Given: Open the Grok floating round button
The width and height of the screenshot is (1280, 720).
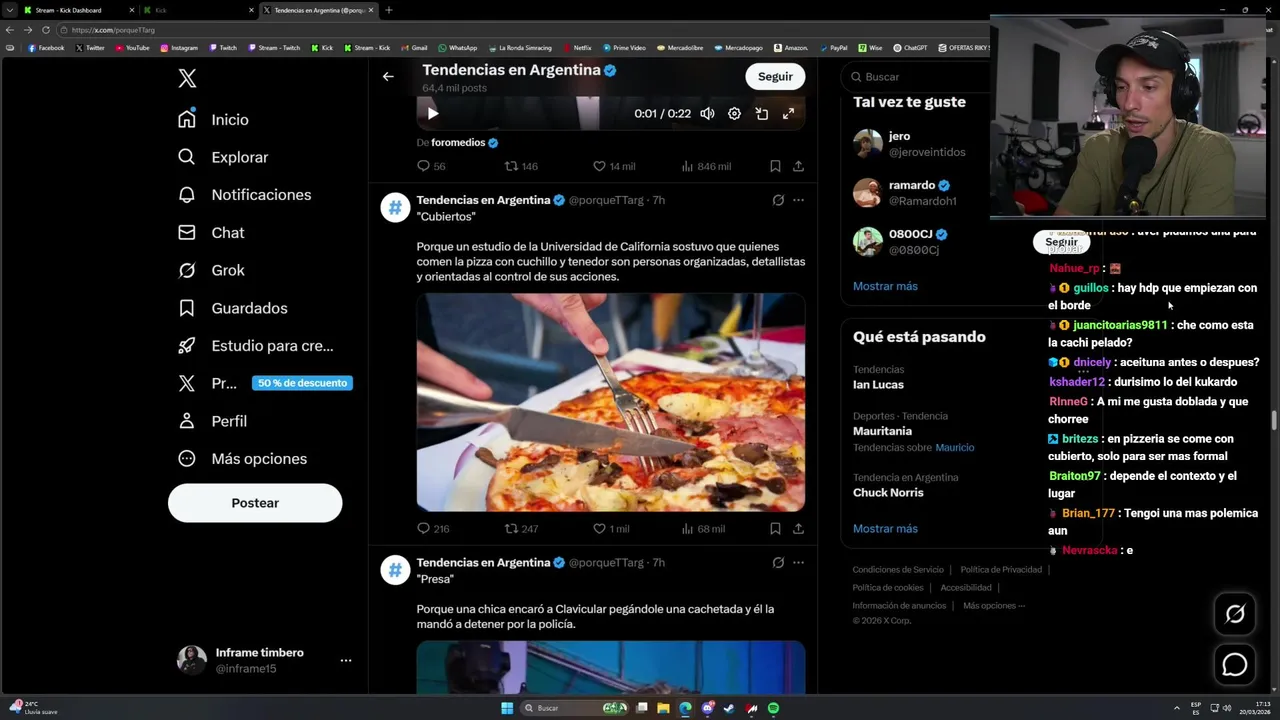Looking at the screenshot, I should (1235, 614).
